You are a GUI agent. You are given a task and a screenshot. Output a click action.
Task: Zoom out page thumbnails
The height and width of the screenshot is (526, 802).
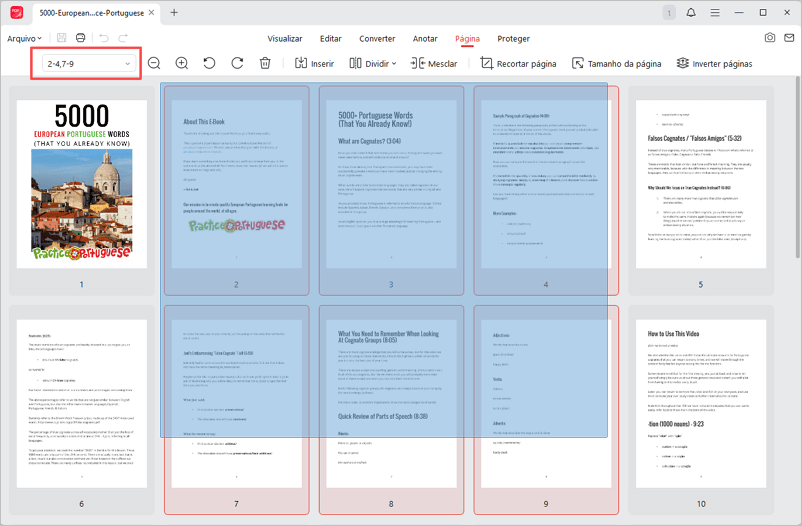point(154,63)
